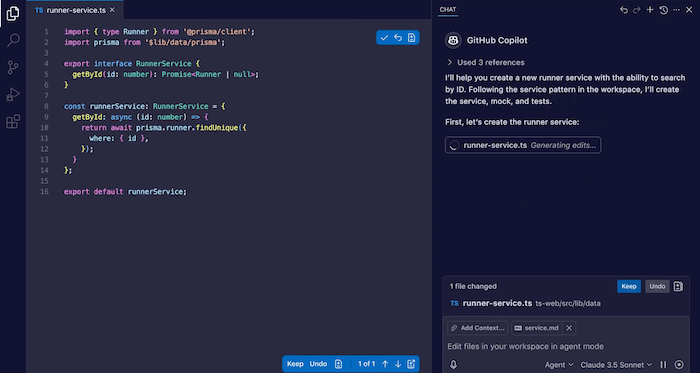Stop the running chat request

tap(679, 365)
